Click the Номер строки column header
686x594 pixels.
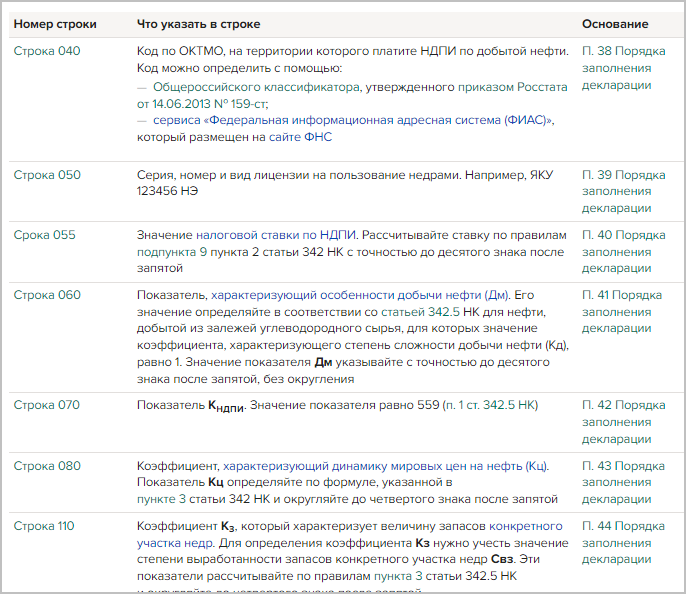[x=53, y=23]
